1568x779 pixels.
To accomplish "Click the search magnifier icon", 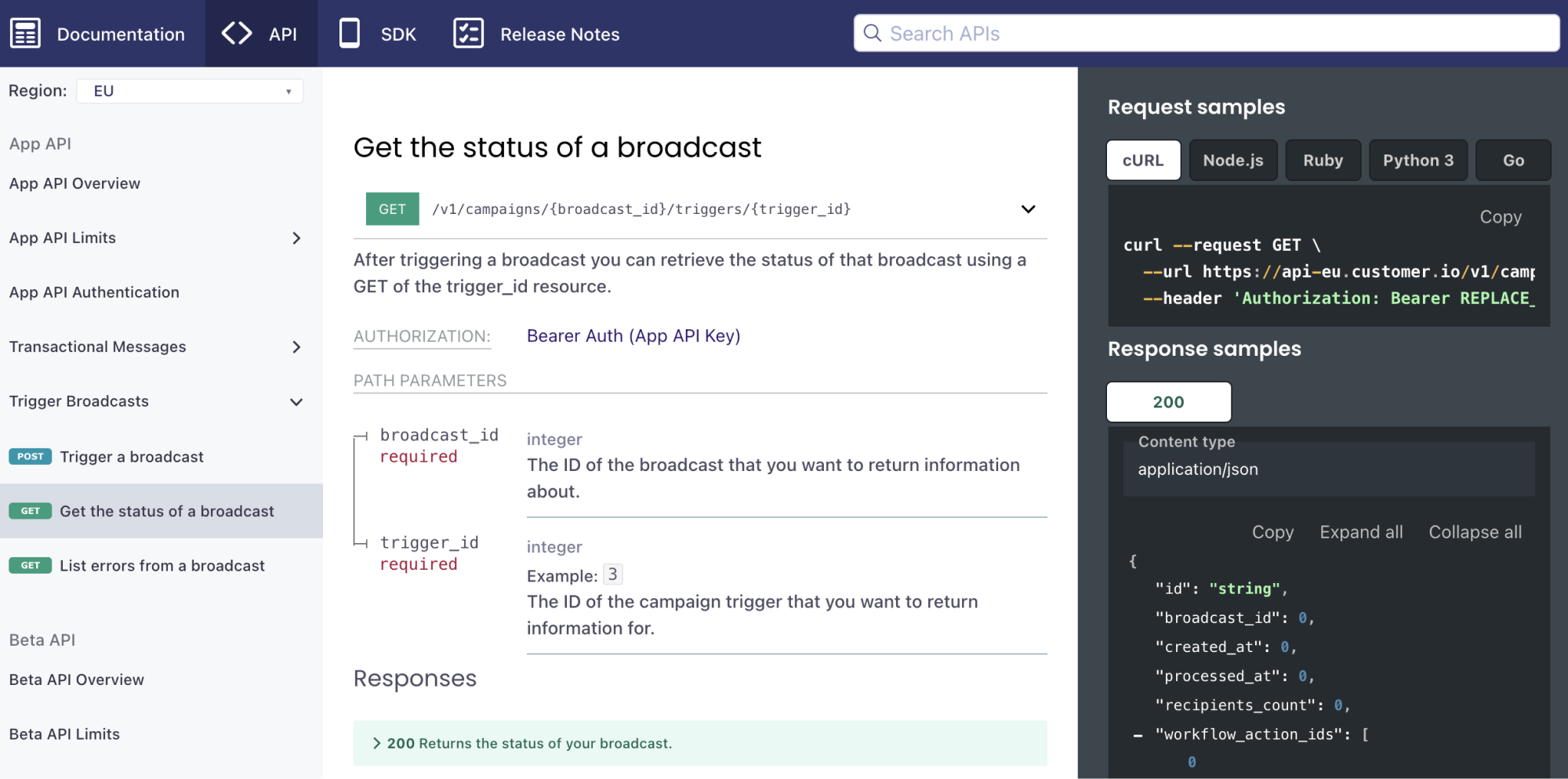I will [872, 34].
